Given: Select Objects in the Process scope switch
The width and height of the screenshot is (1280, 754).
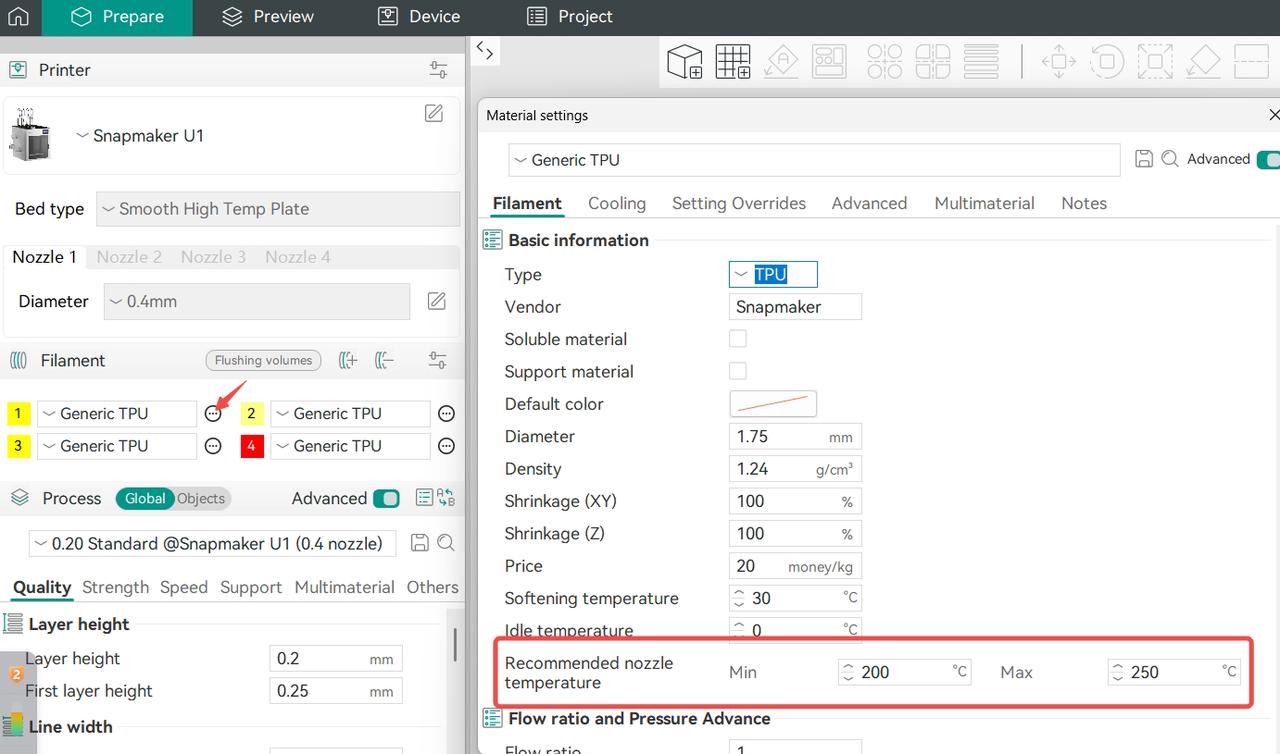Looking at the screenshot, I should click(x=201, y=498).
